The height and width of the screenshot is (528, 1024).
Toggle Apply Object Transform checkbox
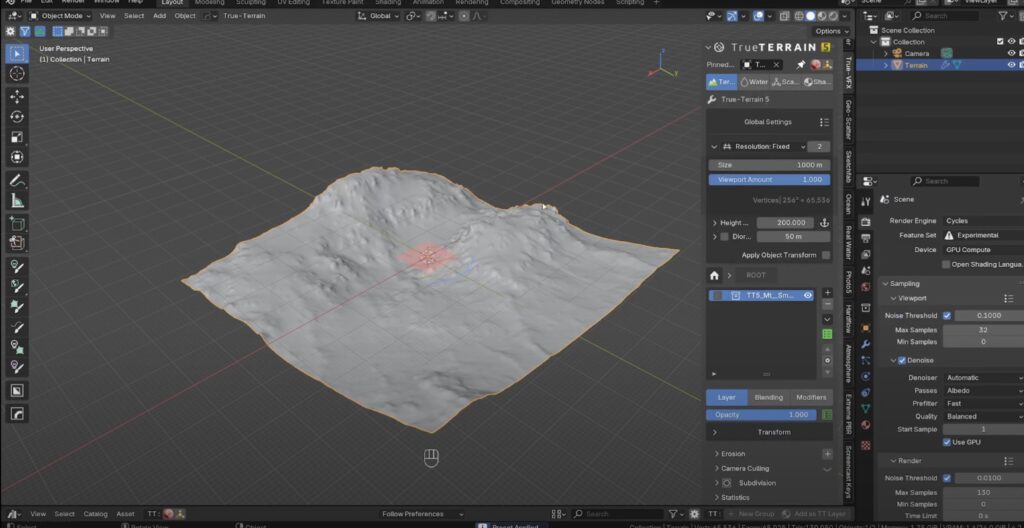click(826, 255)
